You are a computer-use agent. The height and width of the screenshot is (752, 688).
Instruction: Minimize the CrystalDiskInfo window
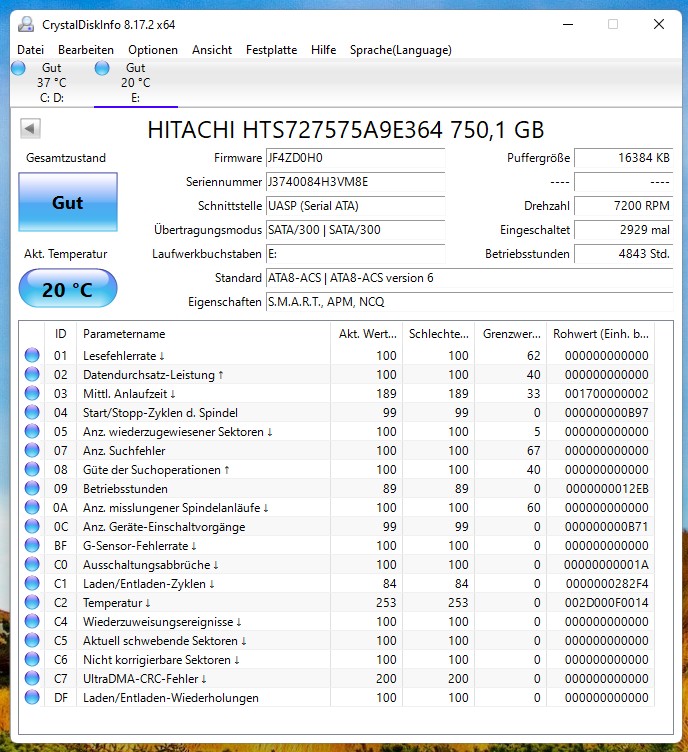pos(568,24)
